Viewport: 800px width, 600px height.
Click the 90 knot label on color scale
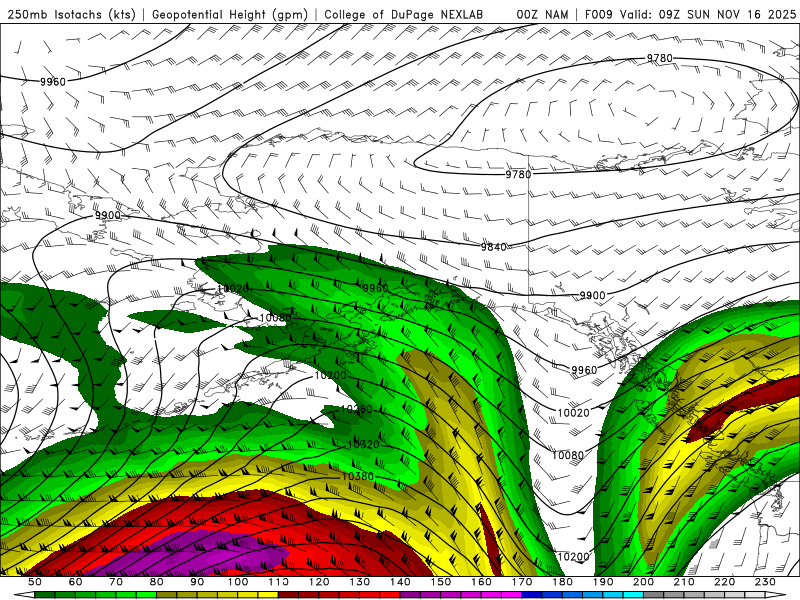pos(197,582)
